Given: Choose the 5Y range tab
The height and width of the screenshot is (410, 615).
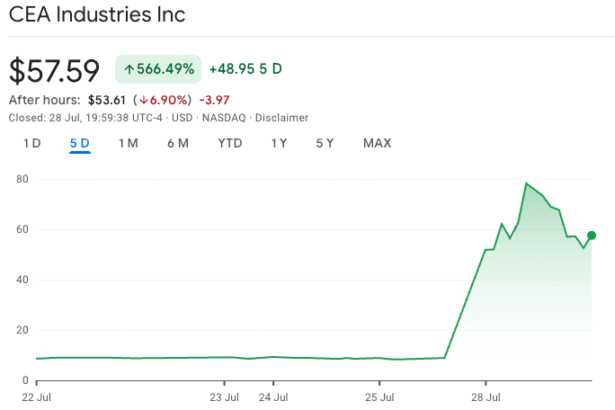Looking at the screenshot, I should pos(325,143).
